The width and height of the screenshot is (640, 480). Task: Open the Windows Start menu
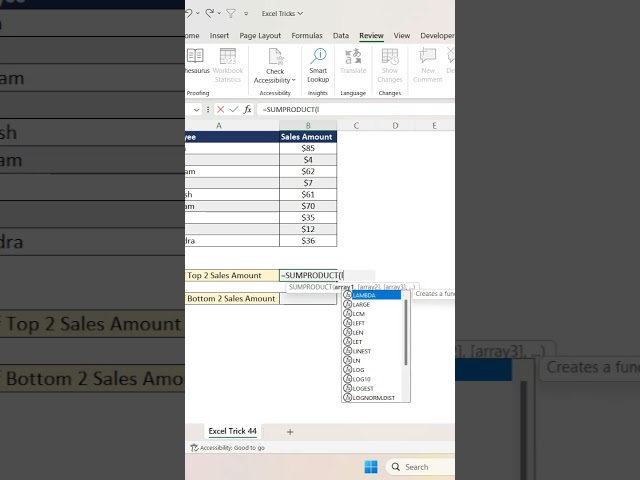tap(371, 467)
